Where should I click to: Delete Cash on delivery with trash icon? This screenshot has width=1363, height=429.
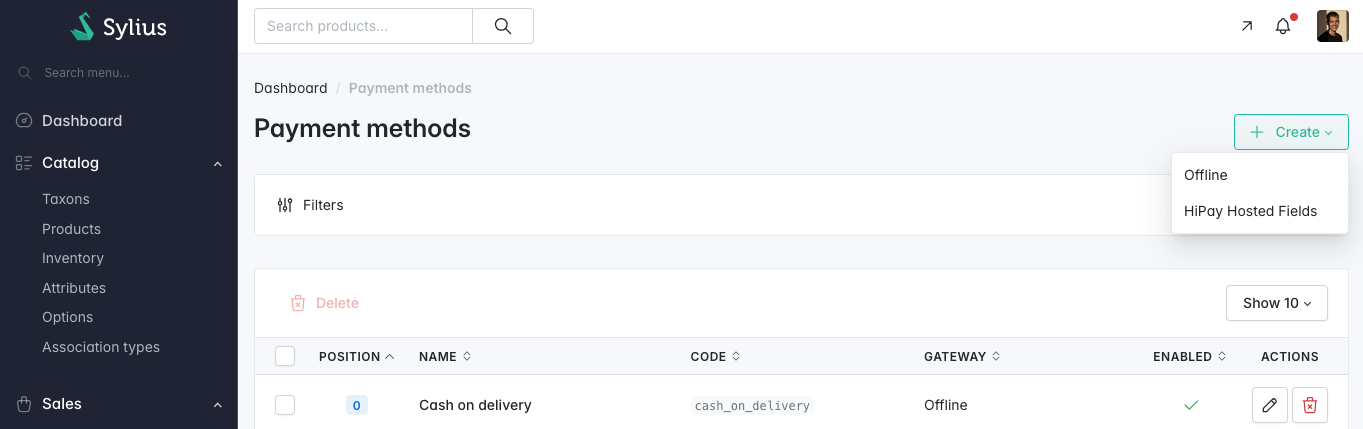(x=1310, y=405)
